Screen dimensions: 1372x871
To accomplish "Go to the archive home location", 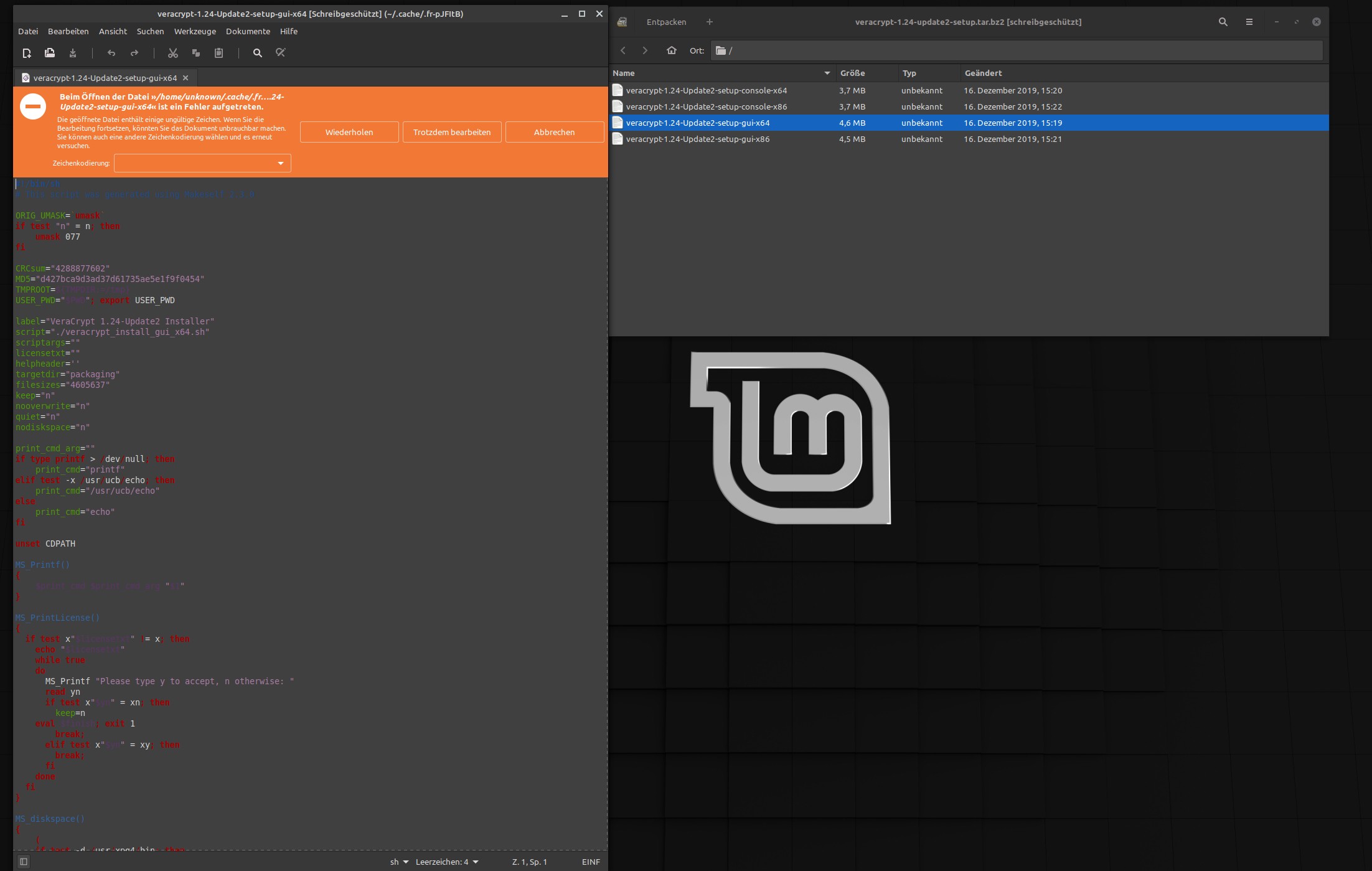I will click(x=671, y=50).
